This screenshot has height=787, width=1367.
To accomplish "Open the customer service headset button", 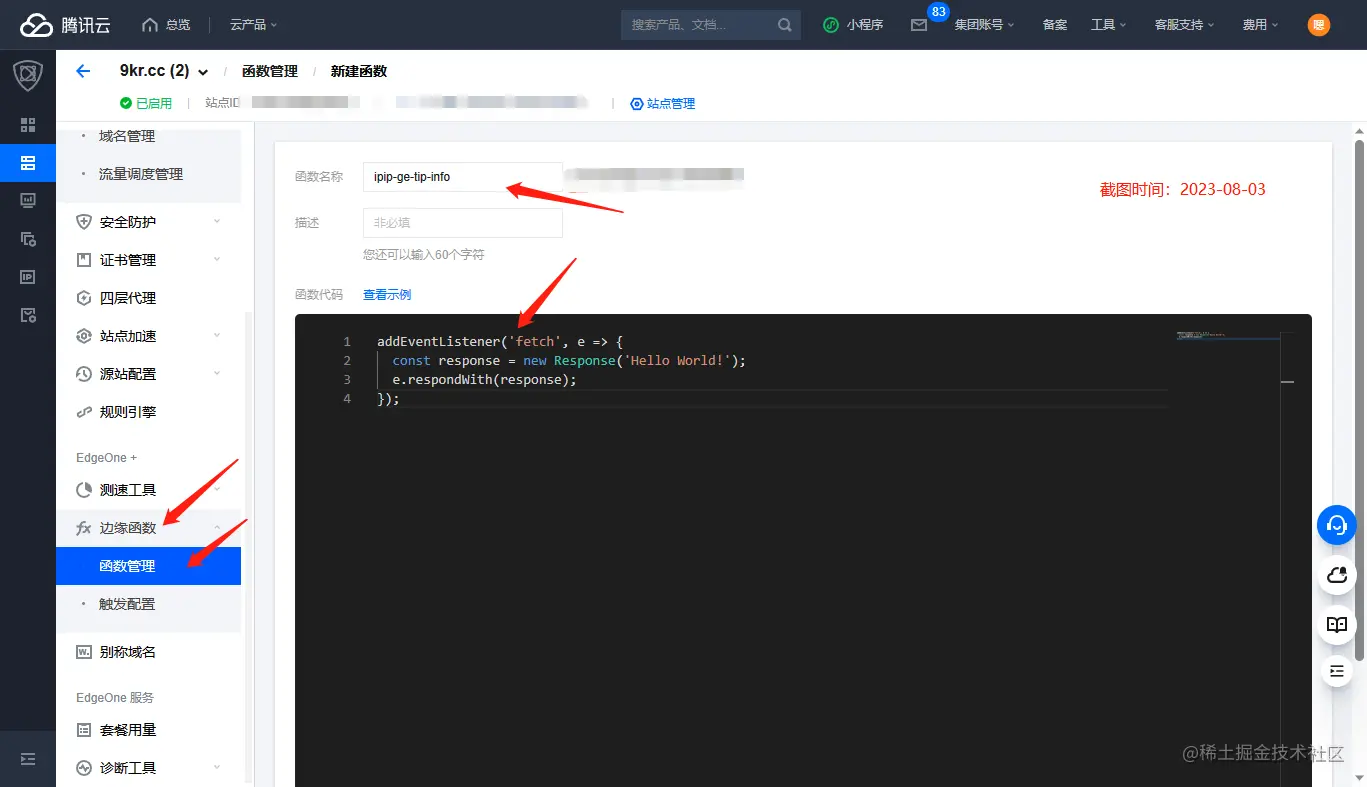I will click(1337, 525).
